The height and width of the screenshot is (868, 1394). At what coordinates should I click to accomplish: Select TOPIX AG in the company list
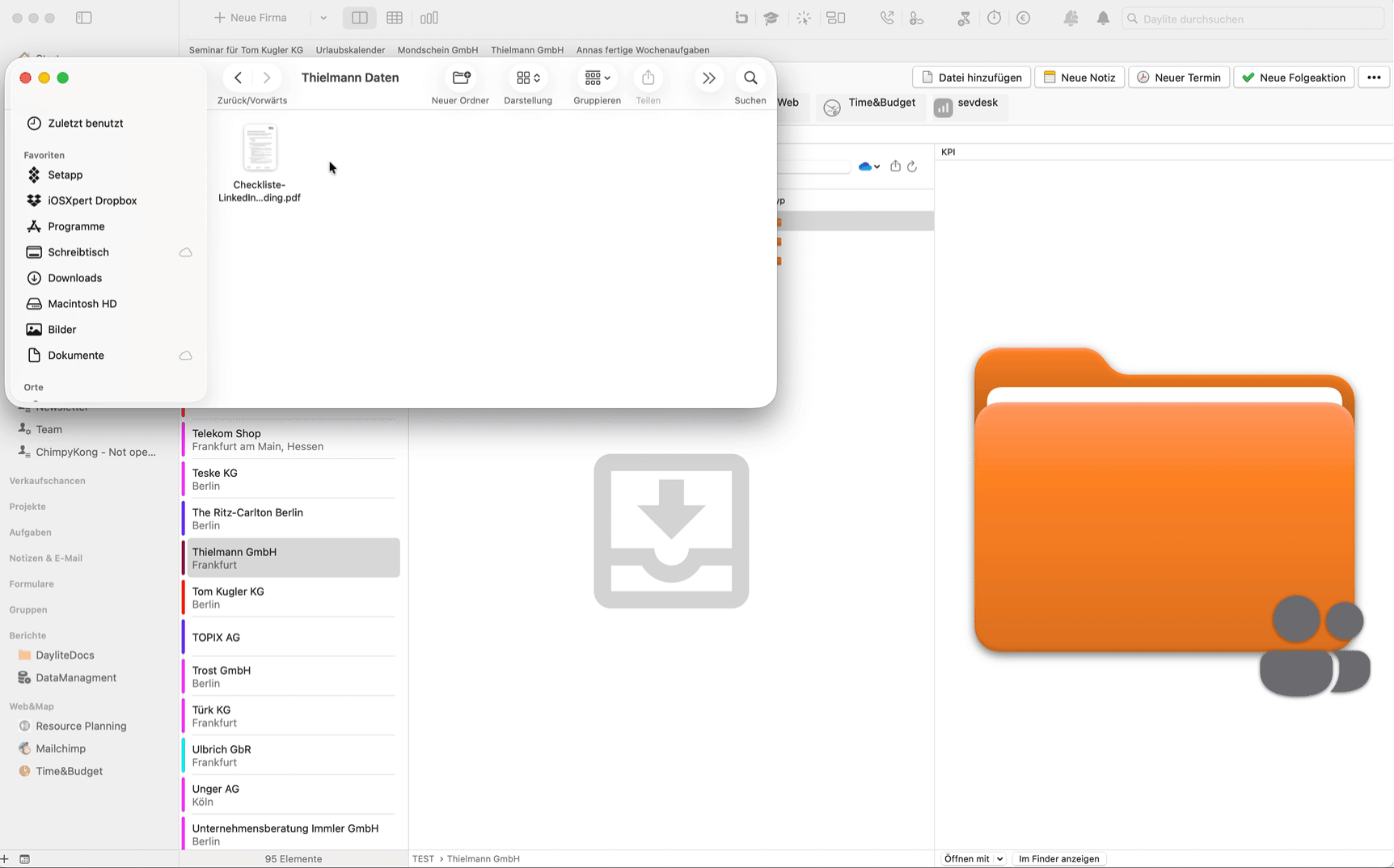pos(291,638)
